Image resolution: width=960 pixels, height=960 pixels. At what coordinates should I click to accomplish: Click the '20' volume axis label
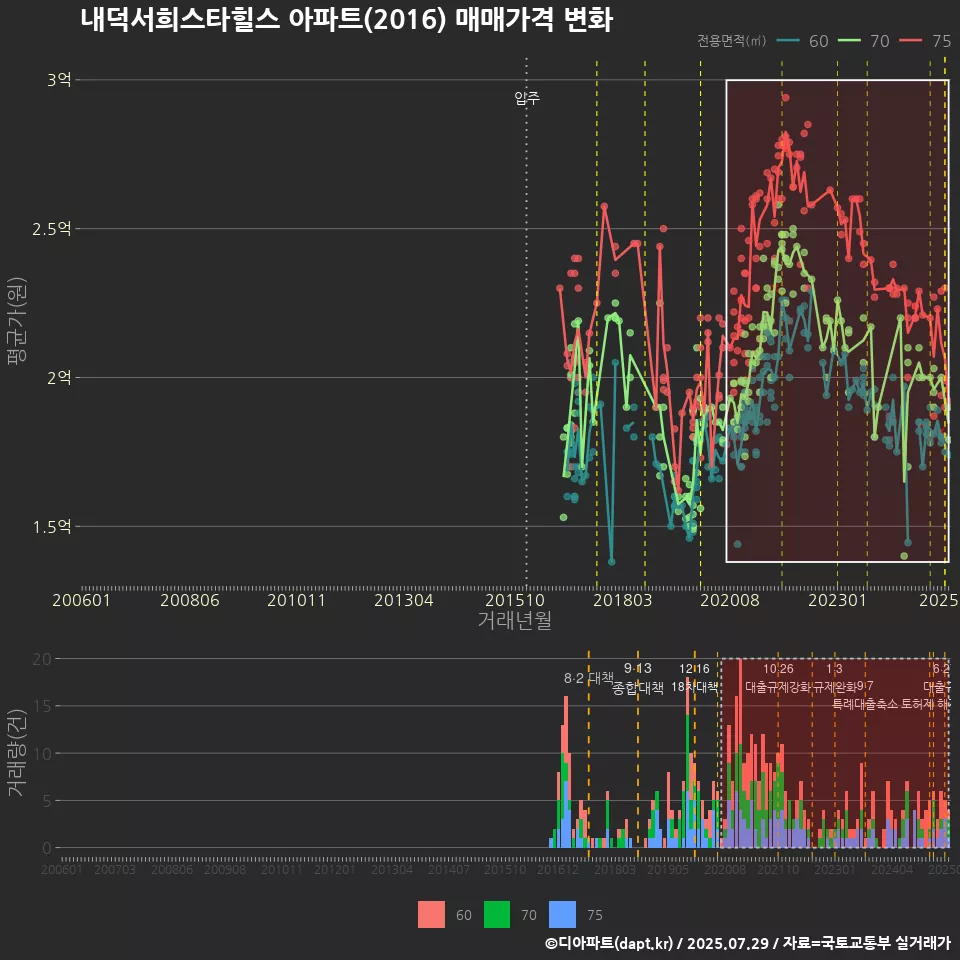coord(42,659)
